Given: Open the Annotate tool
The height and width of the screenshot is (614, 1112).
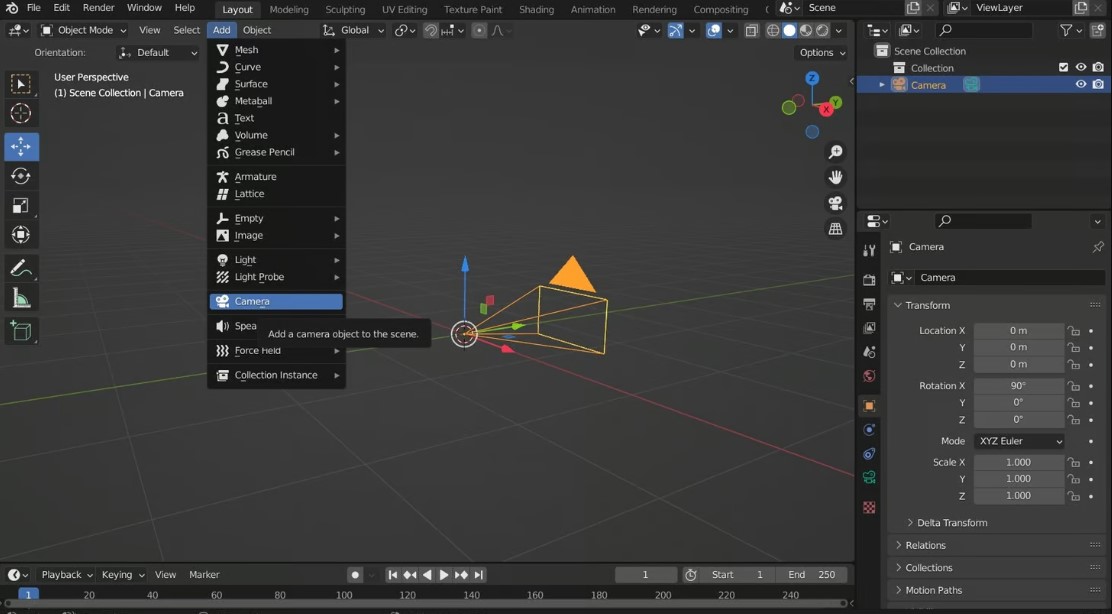Looking at the screenshot, I should [21, 268].
